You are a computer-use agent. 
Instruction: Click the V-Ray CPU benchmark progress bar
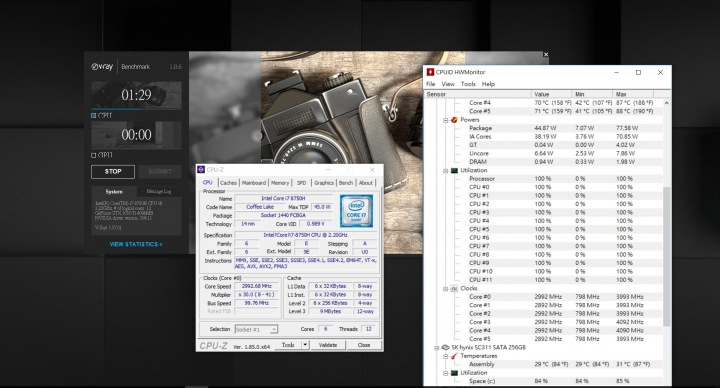136,109
